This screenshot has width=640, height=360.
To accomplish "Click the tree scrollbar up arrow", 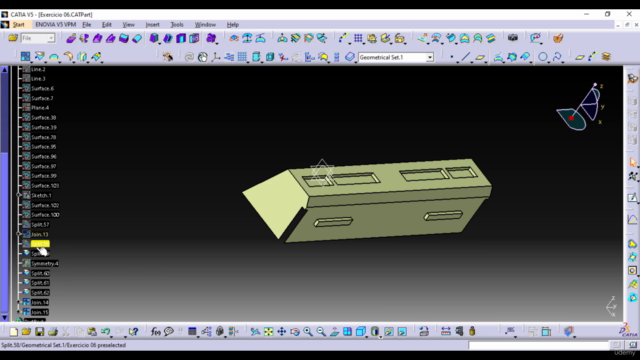I will click(4, 70).
